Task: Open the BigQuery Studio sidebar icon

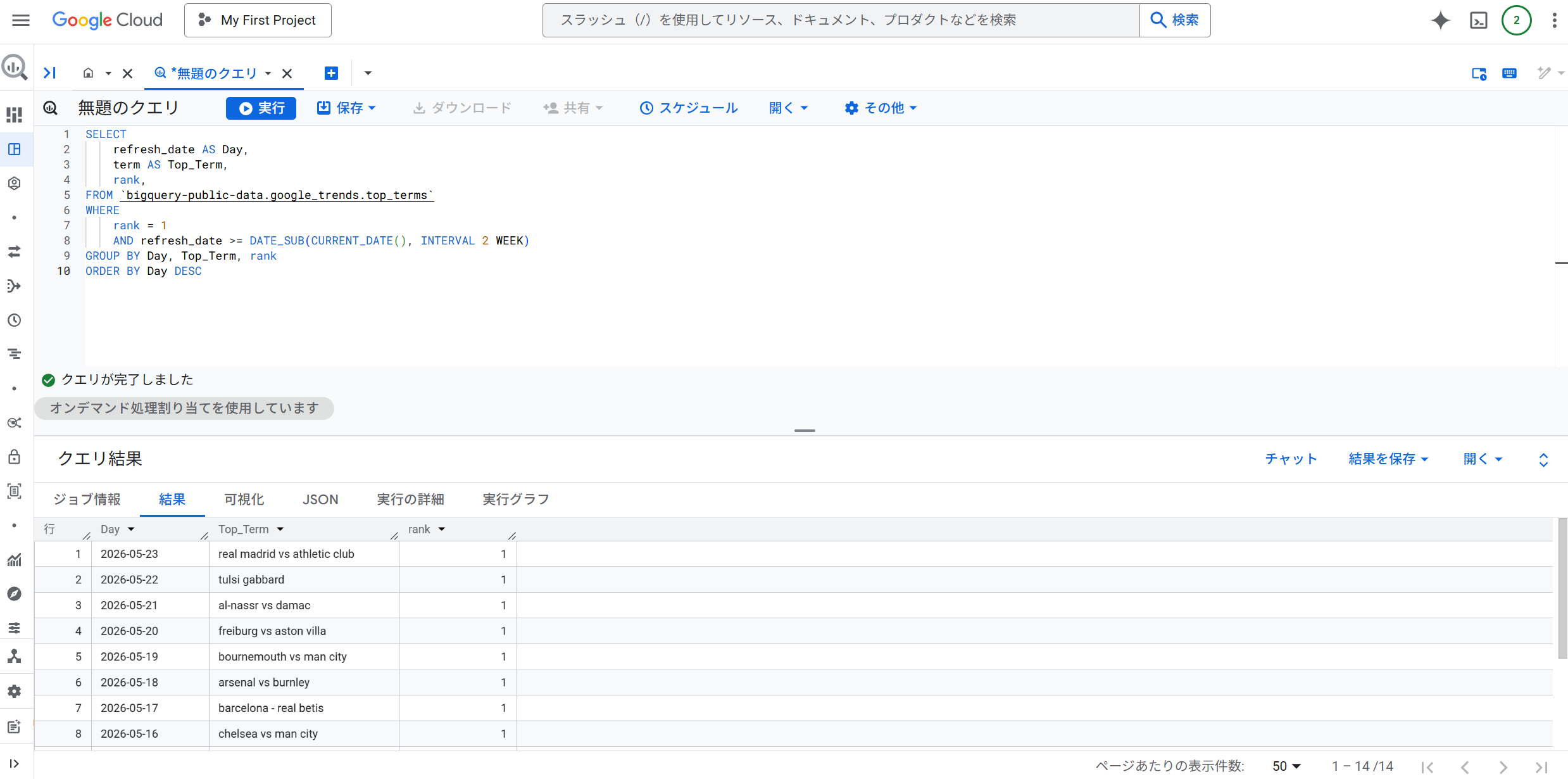Action: tap(14, 149)
